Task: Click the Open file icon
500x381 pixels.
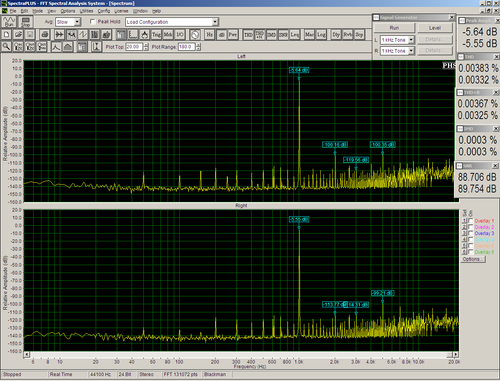Action: tap(18, 34)
